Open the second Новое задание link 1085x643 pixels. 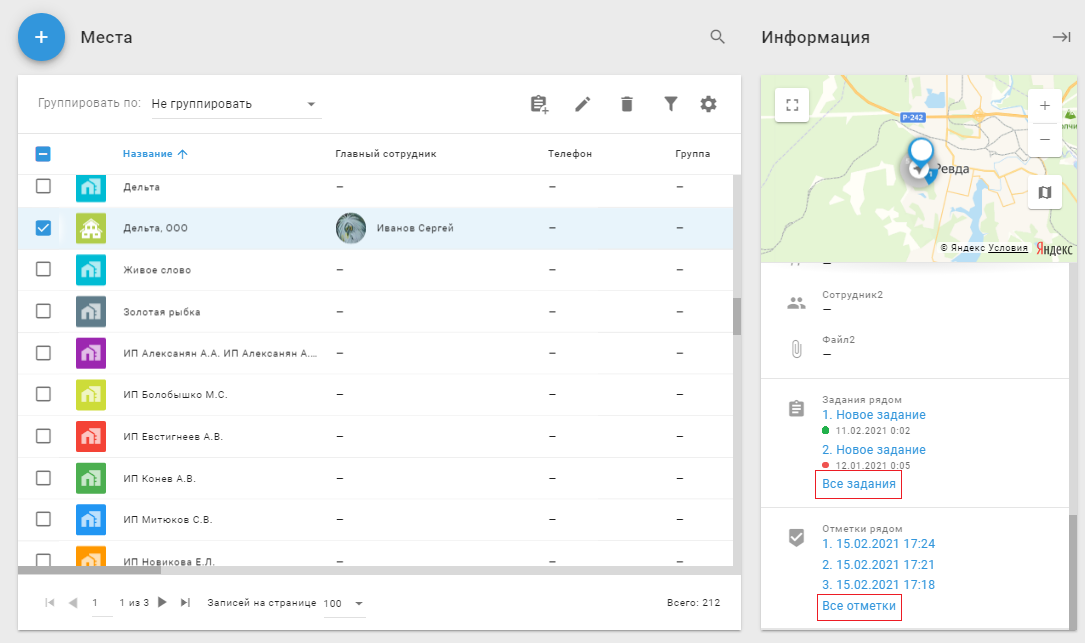[874, 449]
